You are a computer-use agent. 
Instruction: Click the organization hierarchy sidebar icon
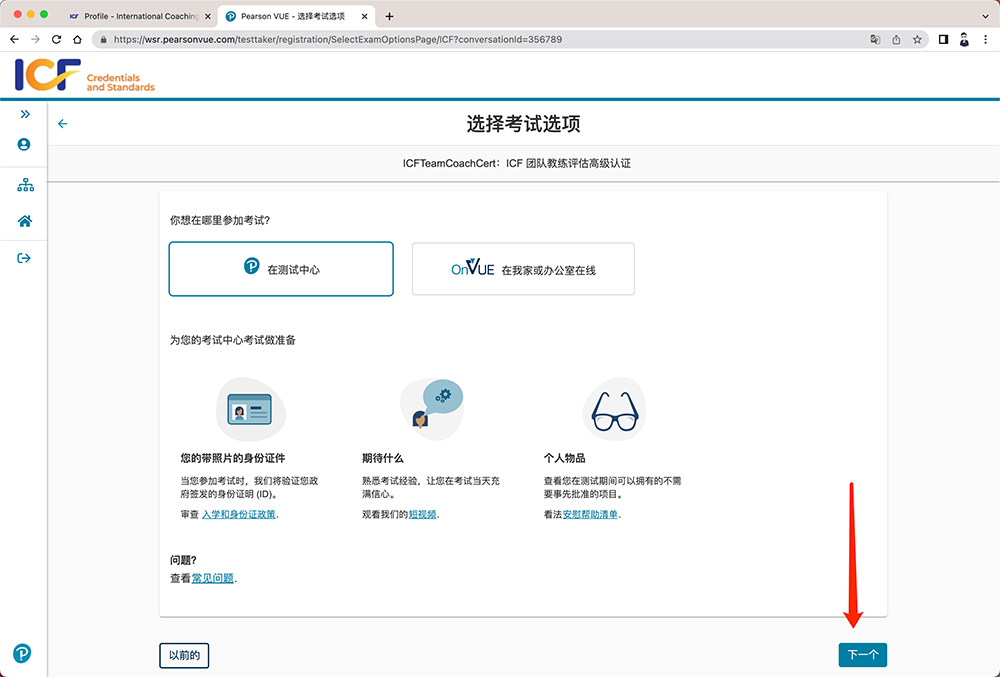pyautogui.click(x=24, y=185)
